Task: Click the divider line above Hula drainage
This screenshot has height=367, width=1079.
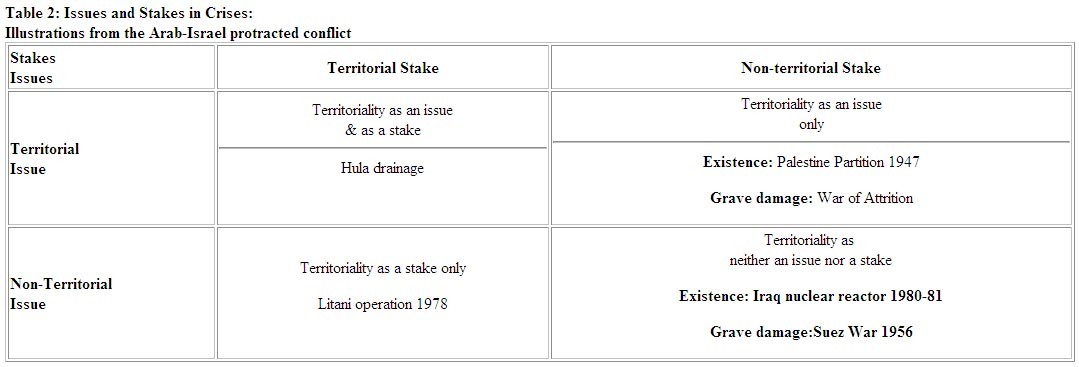Action: tap(383, 147)
